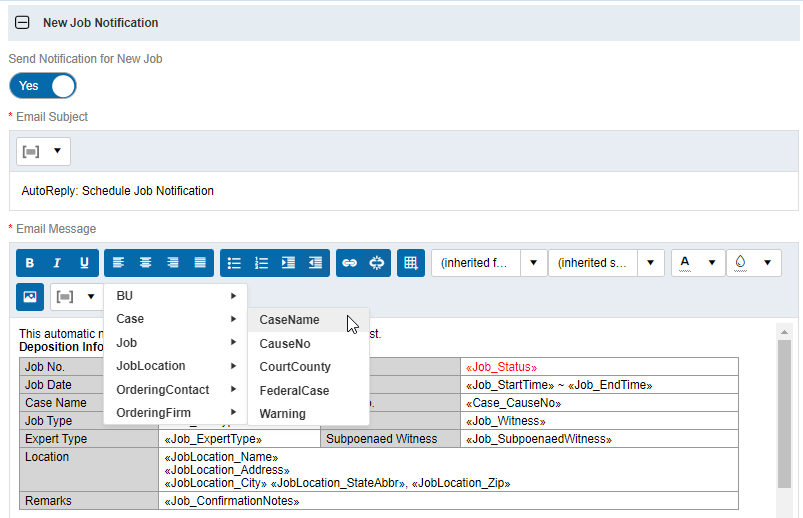This screenshot has height=518, width=803.
Task: Turn off Send Notification for New Job
Action: pyautogui.click(x=43, y=86)
